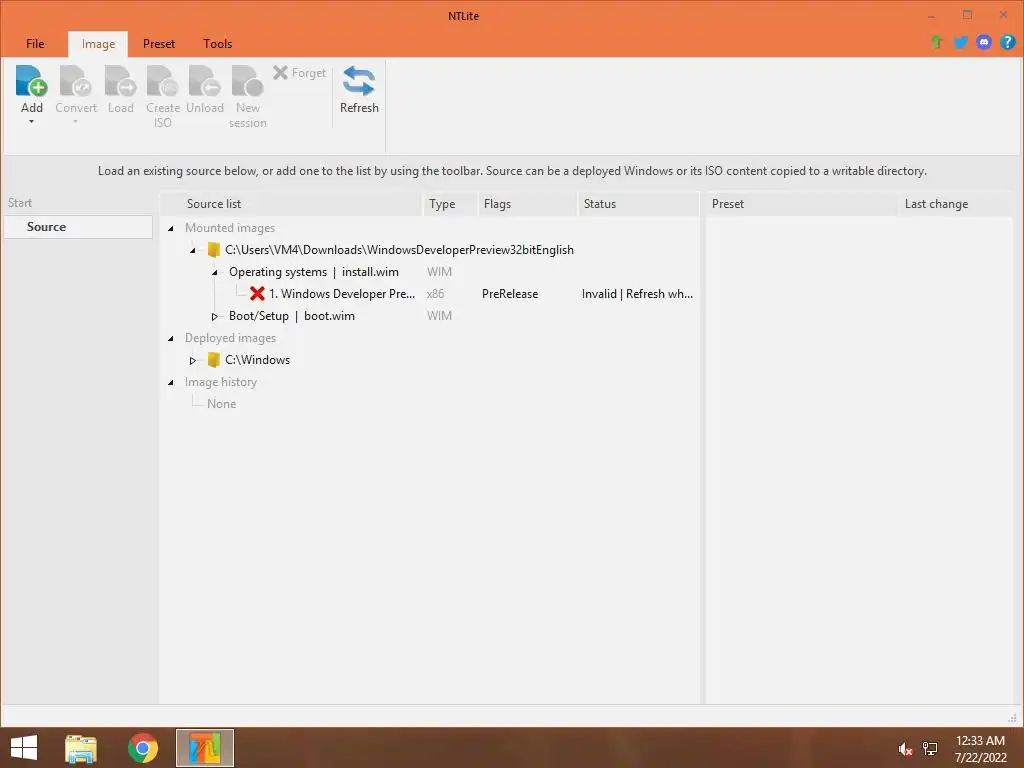Click None under Image history
The image size is (1024, 768).
(x=221, y=404)
